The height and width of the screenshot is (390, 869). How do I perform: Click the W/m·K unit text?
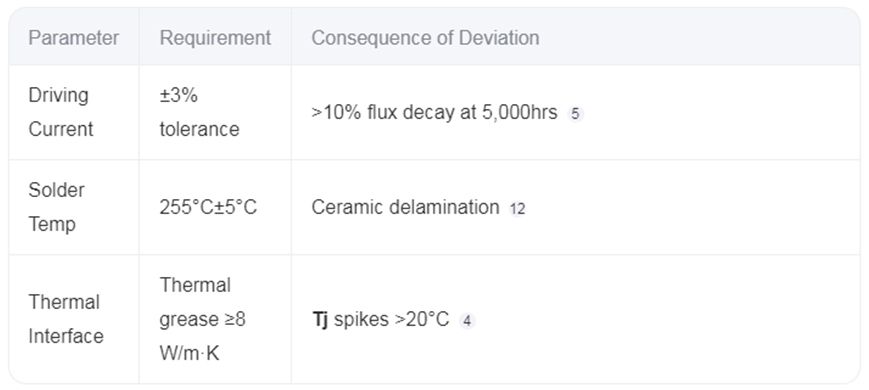click(189, 353)
